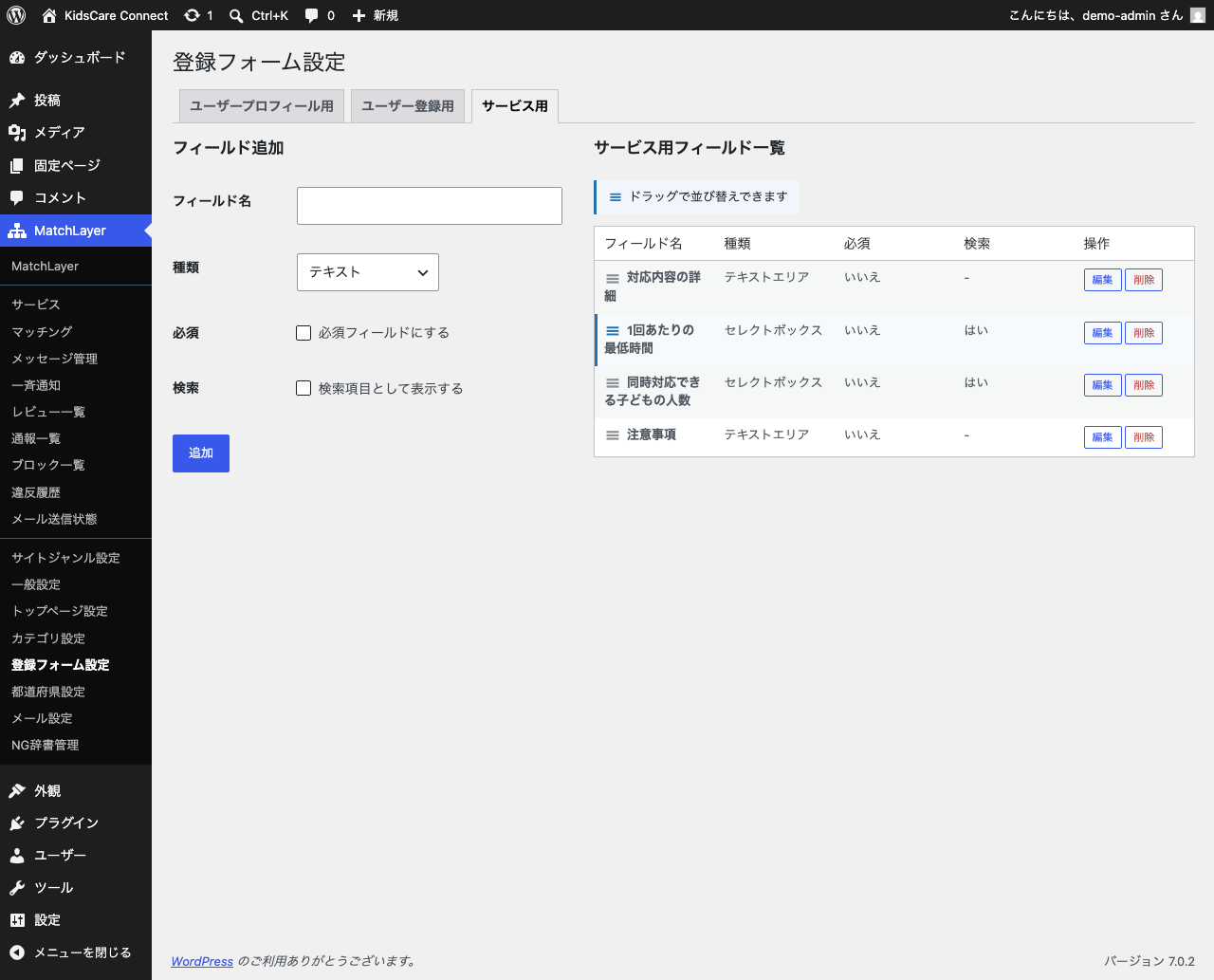The image size is (1214, 980).
Task: Click the WordPress logo icon
Action: 16,15
